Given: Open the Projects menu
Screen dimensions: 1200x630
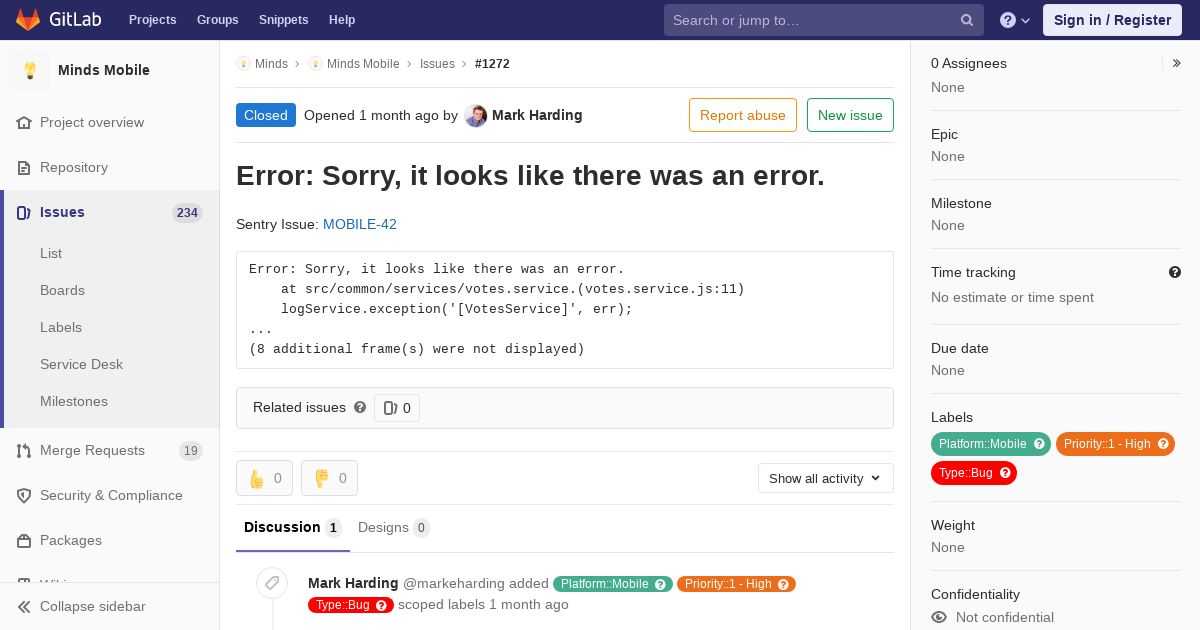Looking at the screenshot, I should pyautogui.click(x=152, y=20).
